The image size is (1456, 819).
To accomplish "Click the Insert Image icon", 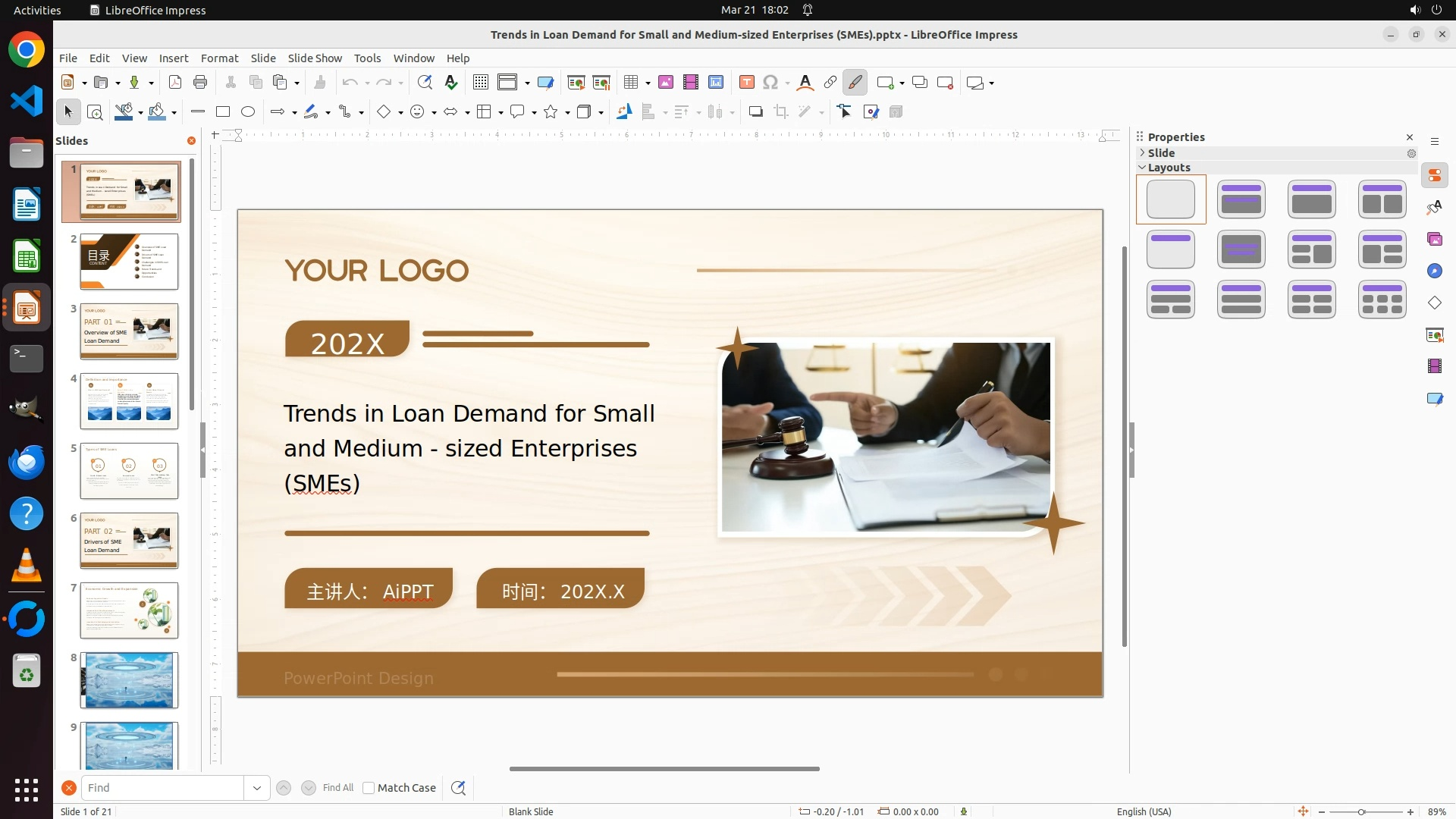I will click(666, 83).
